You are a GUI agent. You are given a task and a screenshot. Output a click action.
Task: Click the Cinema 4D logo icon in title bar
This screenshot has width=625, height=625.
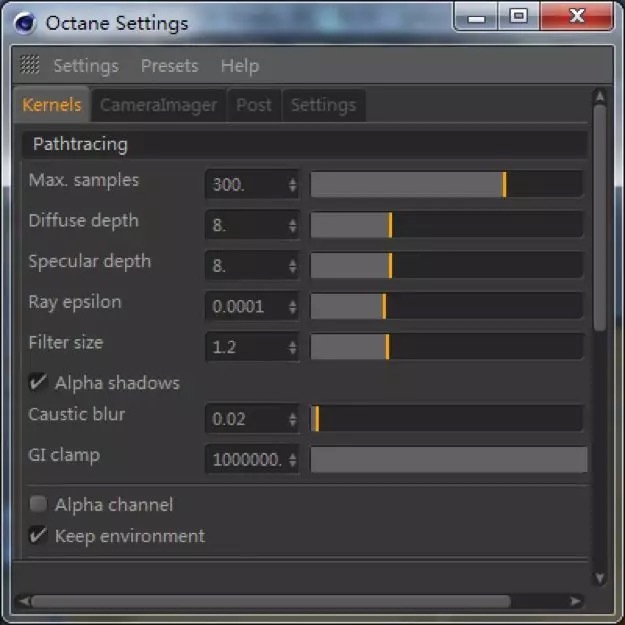tap(25, 23)
